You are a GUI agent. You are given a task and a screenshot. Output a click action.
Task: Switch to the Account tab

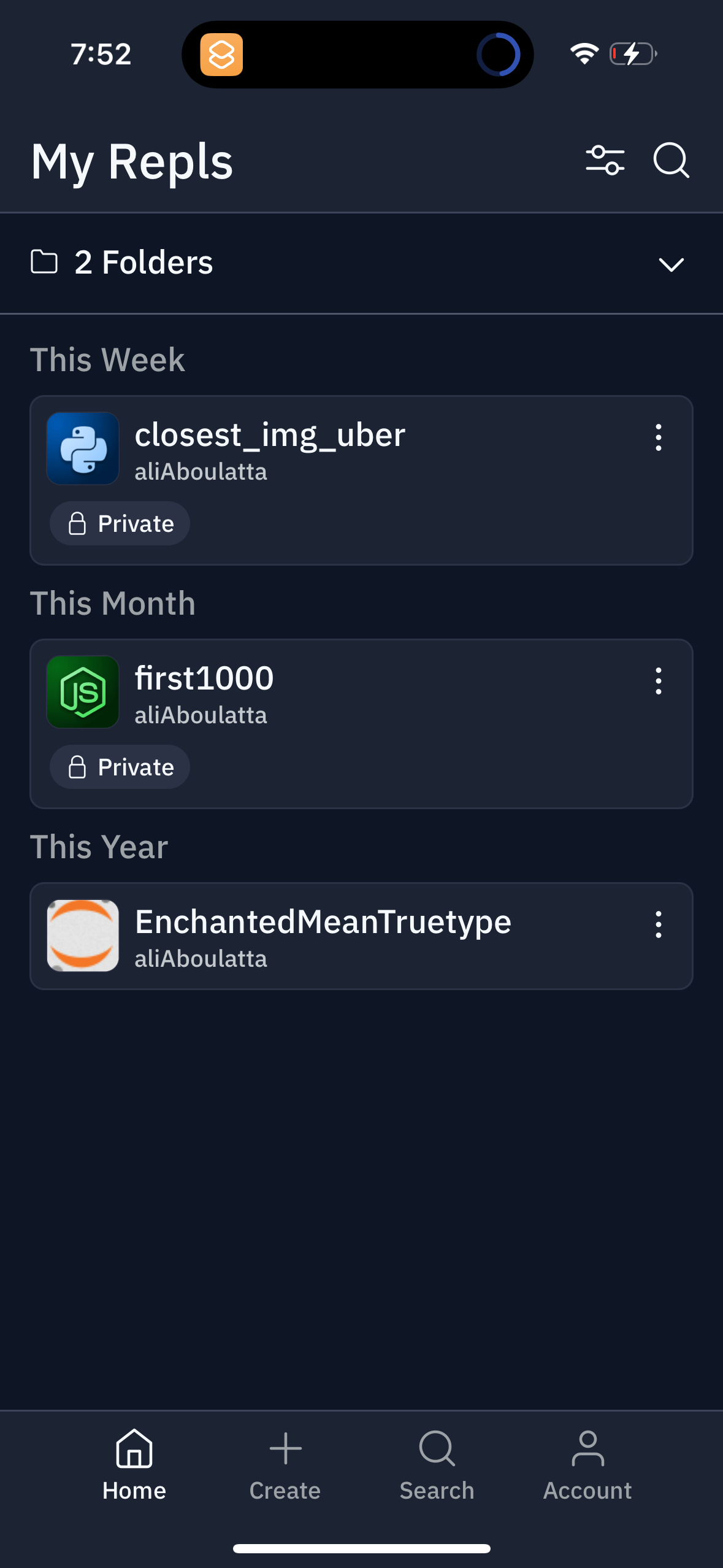(587, 1465)
